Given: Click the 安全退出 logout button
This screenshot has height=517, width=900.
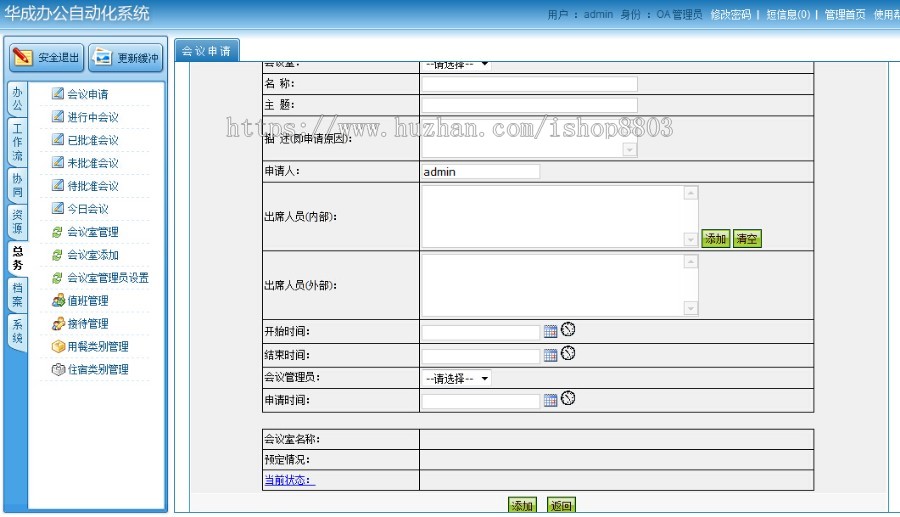Looking at the screenshot, I should point(46,57).
